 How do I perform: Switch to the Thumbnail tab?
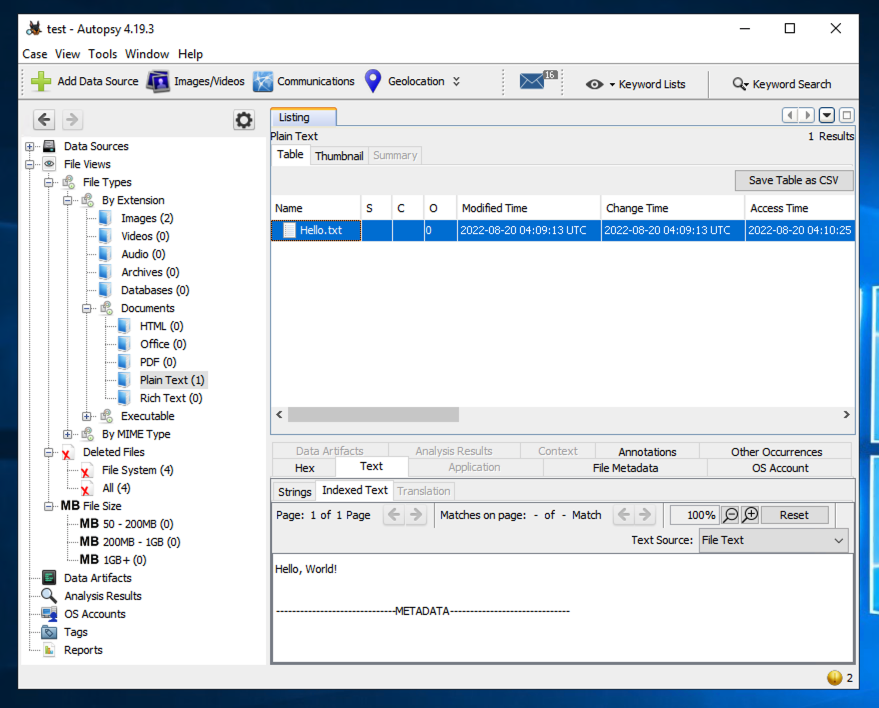(339, 156)
